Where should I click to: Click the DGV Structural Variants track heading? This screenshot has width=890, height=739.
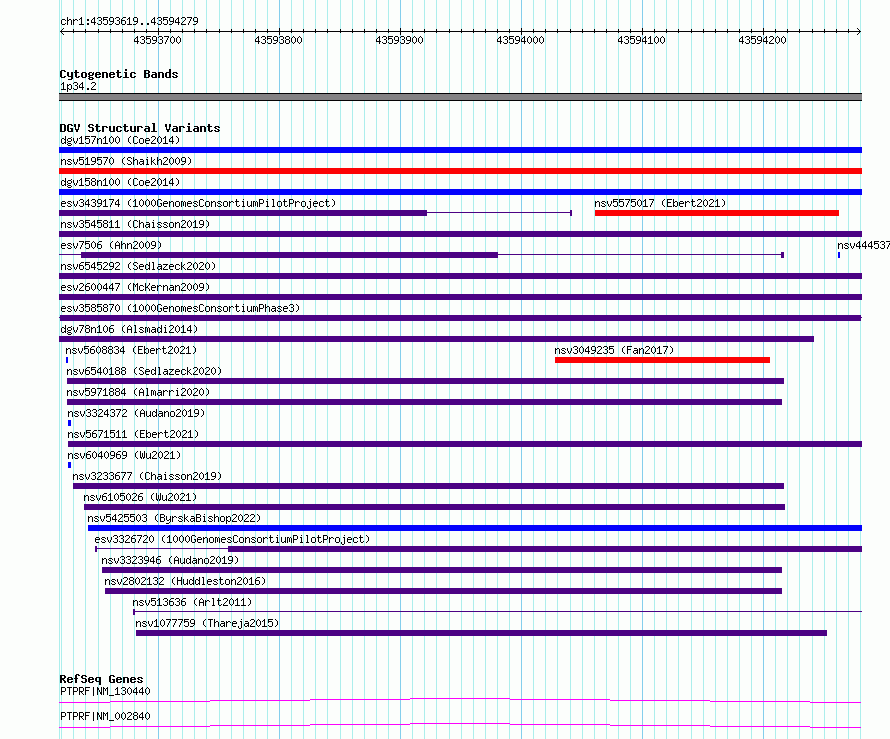(140, 128)
